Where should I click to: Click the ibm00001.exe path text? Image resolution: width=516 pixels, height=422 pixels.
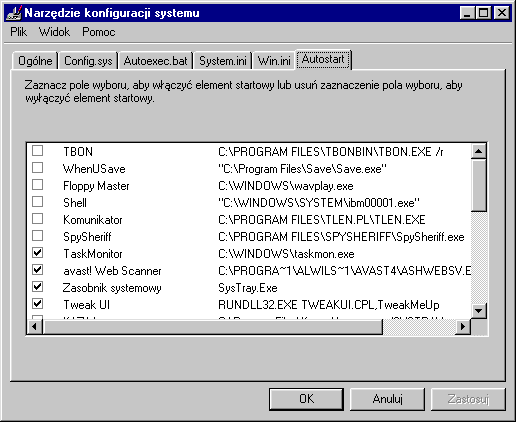pyautogui.click(x=319, y=203)
